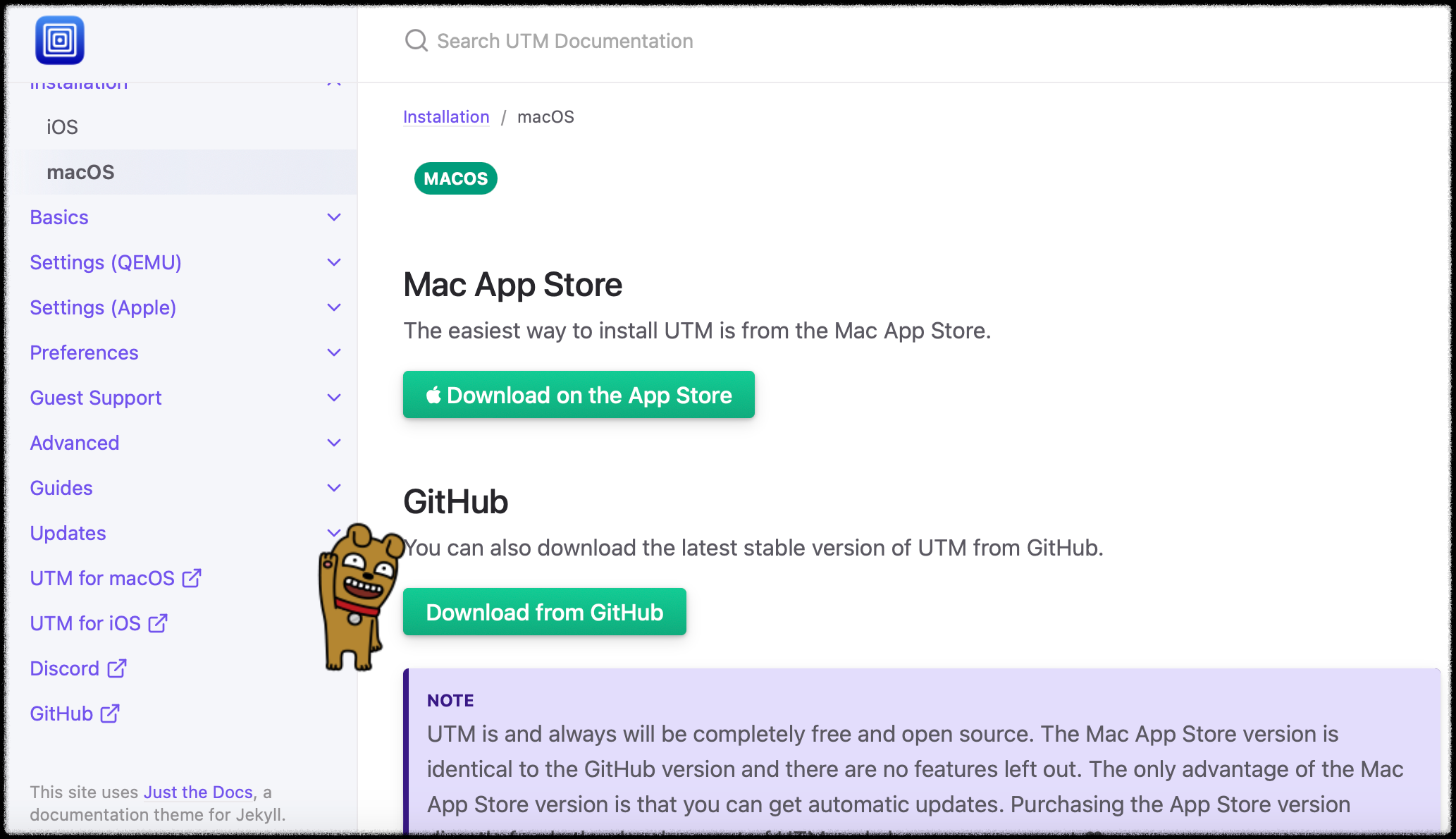Open the iOS installation page
Viewport: 1456px width, 839px height.
(x=62, y=127)
